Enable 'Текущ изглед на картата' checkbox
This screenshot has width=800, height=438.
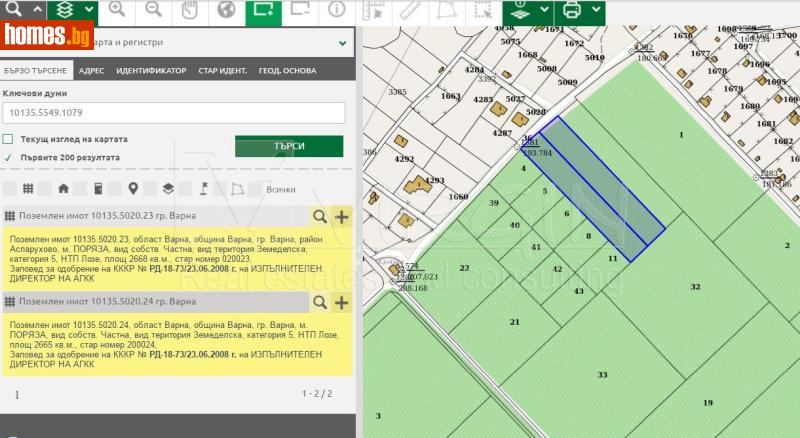(x=9, y=140)
